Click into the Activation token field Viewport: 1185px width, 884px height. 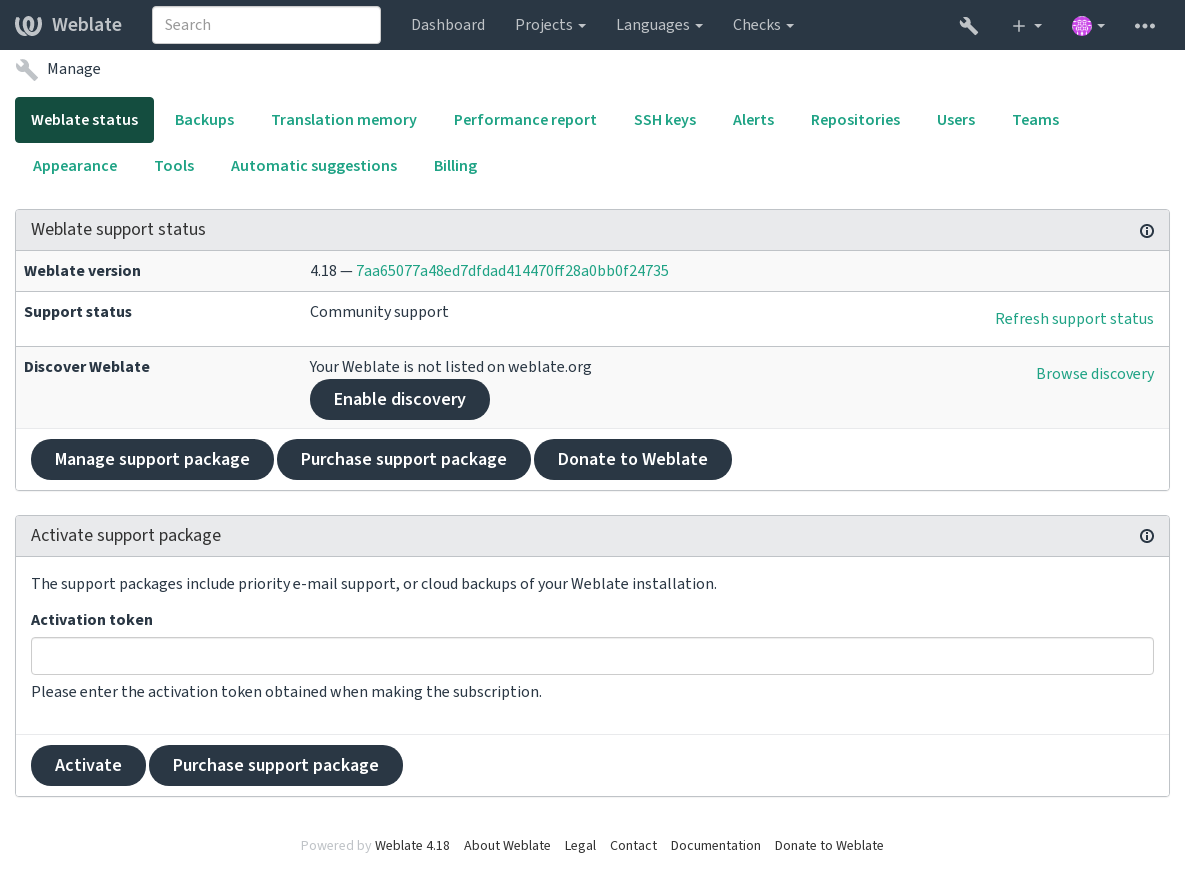click(592, 656)
